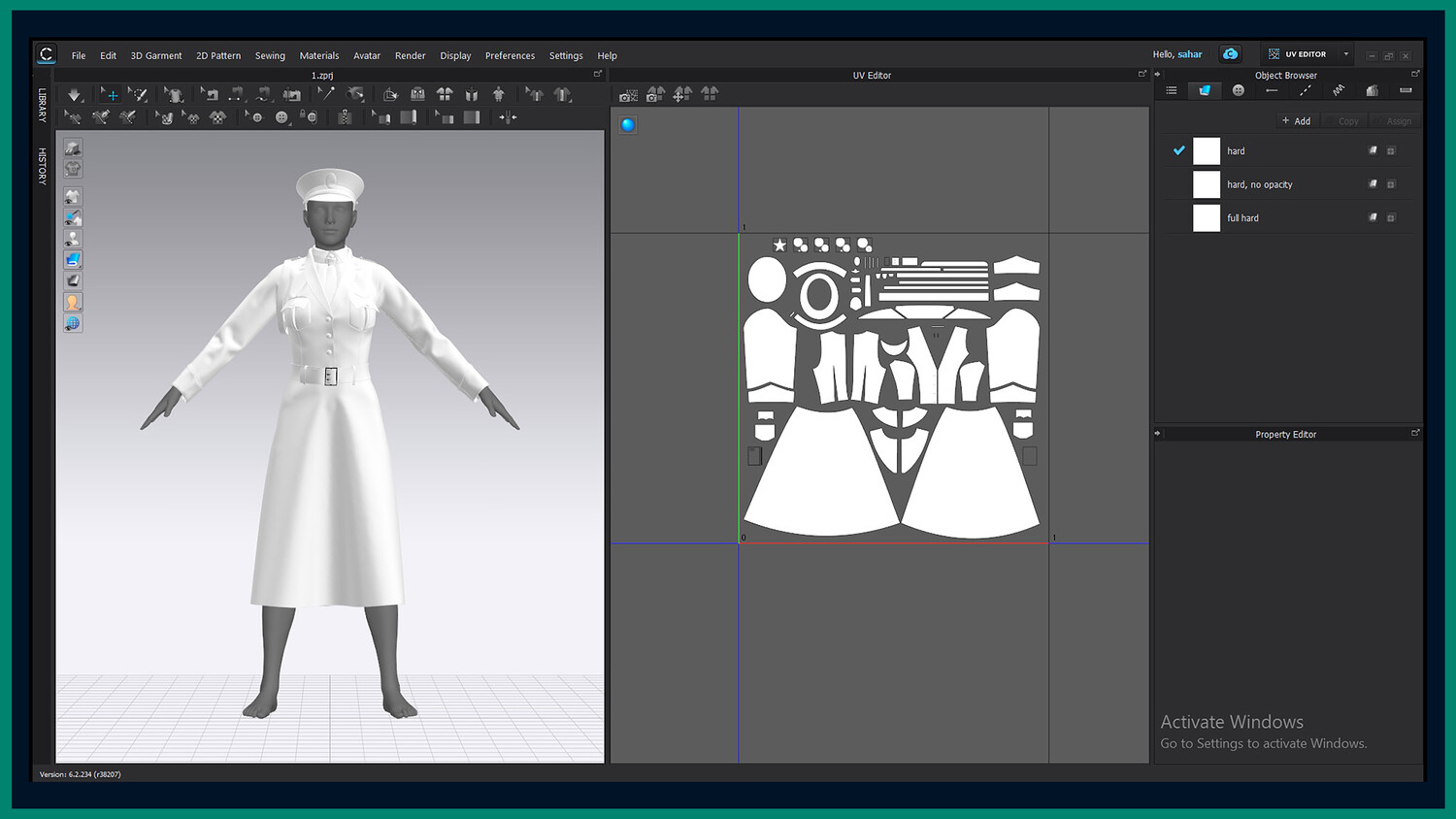Open the UV EDITOR mode dropdown

click(x=1345, y=54)
